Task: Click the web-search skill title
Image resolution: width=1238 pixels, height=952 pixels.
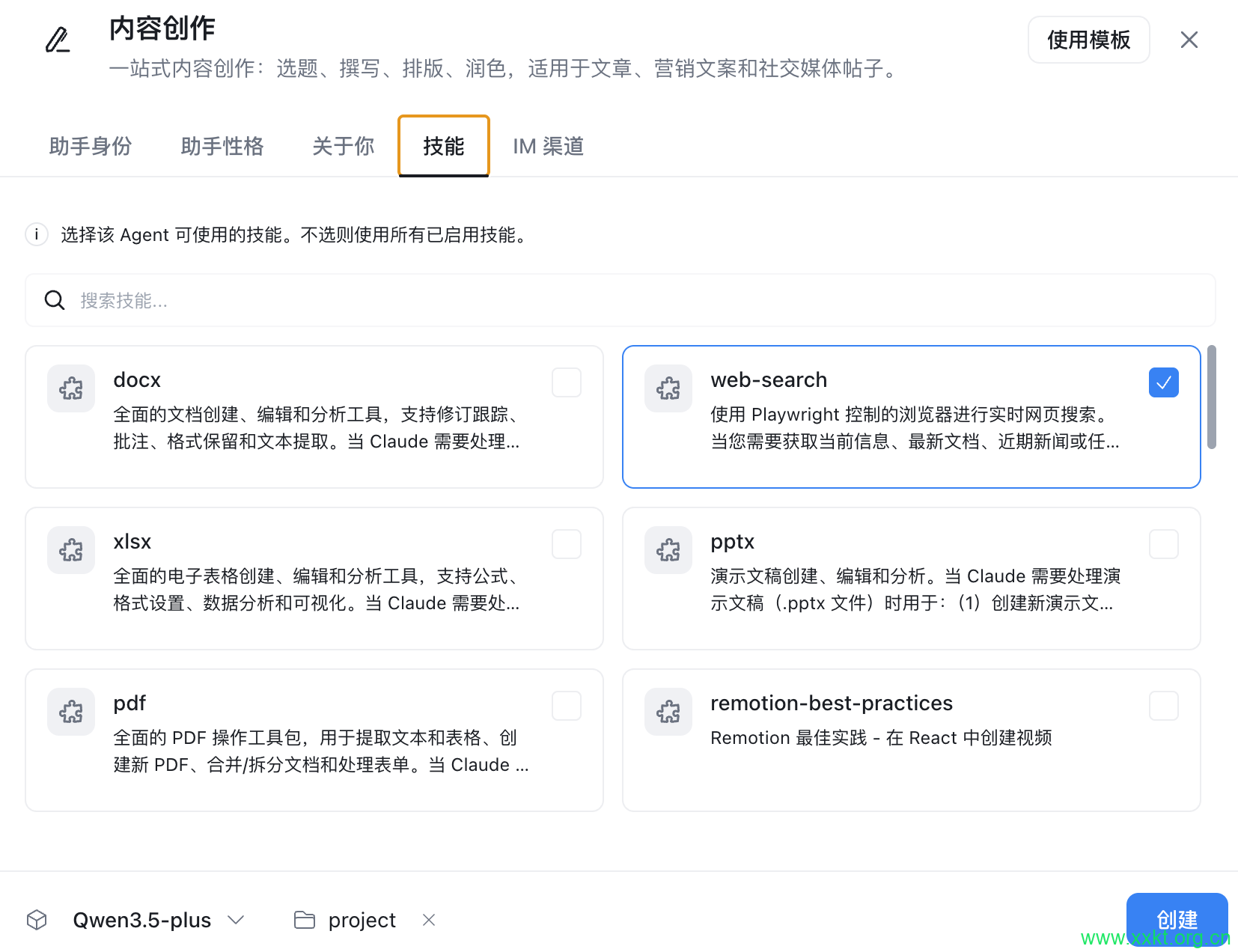Action: pos(769,380)
